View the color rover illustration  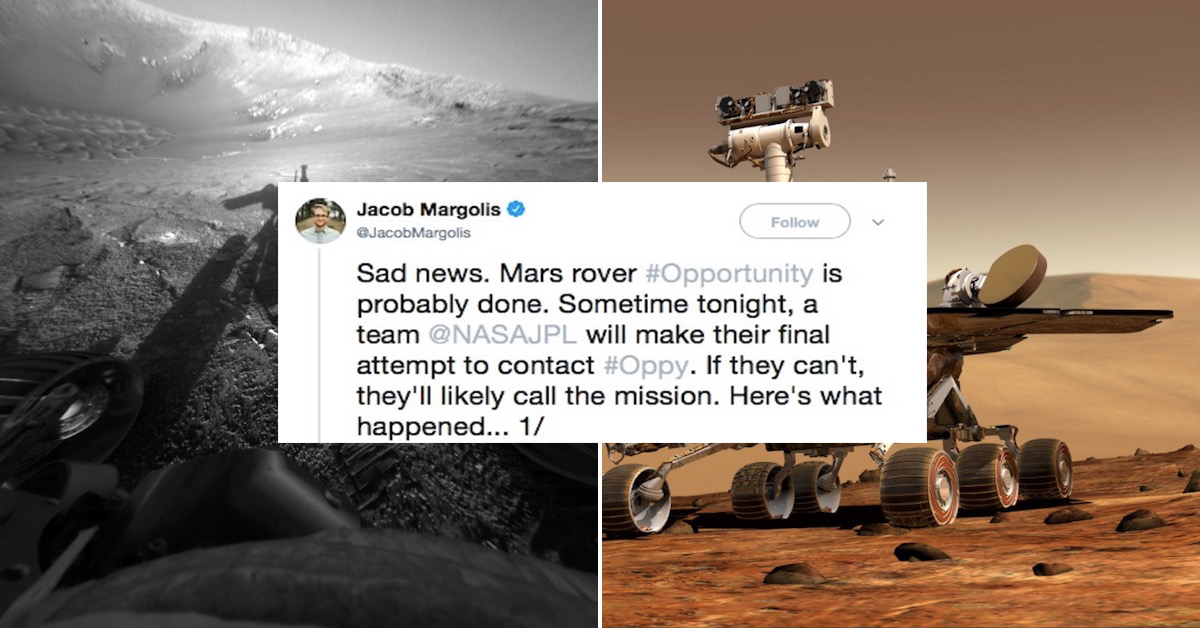pos(901,314)
